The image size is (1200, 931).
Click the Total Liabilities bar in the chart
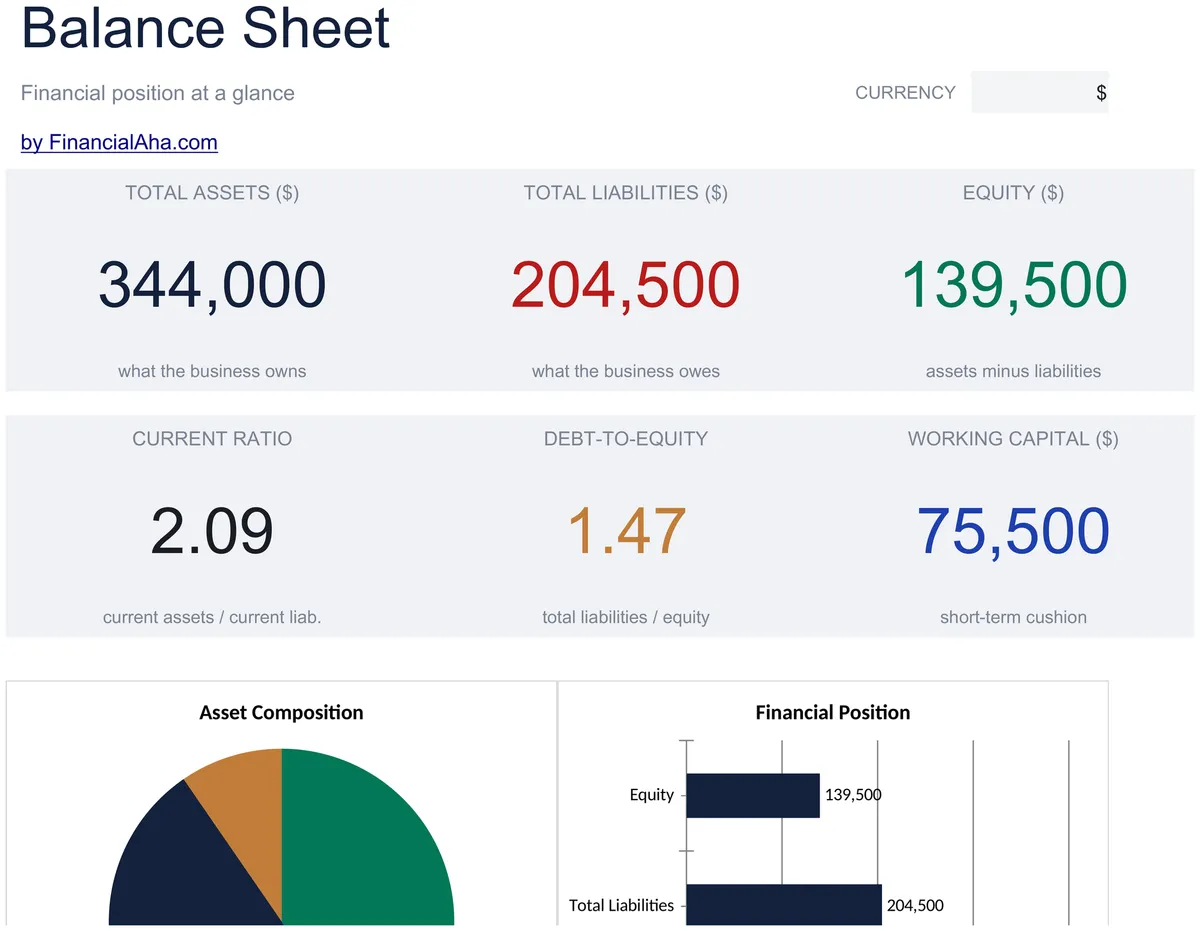784,904
